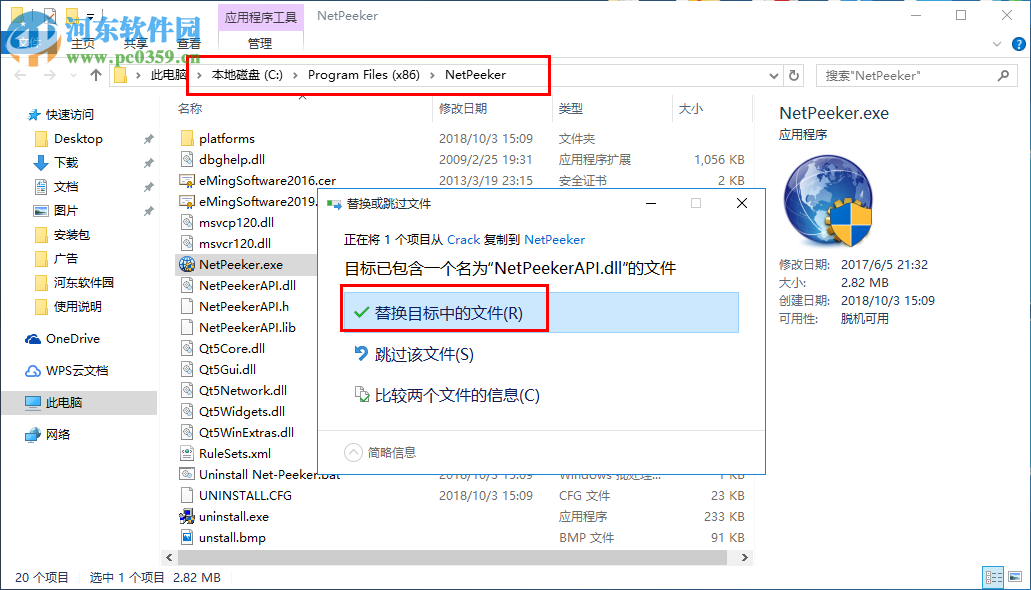Select the RuleSets.xml file

point(237,453)
